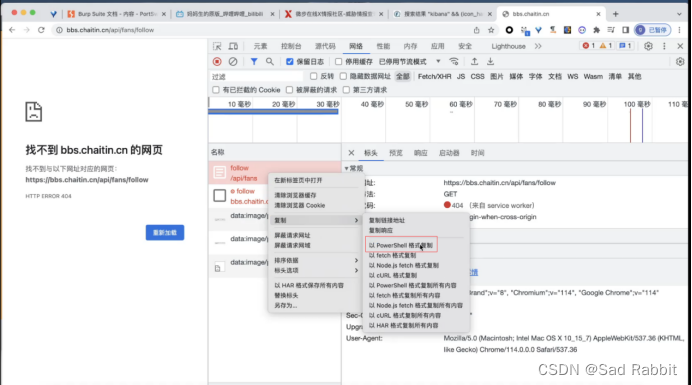Viewport: 692px width, 385px height.
Task: Reload the page with the refresh icon
Action: (41, 30)
